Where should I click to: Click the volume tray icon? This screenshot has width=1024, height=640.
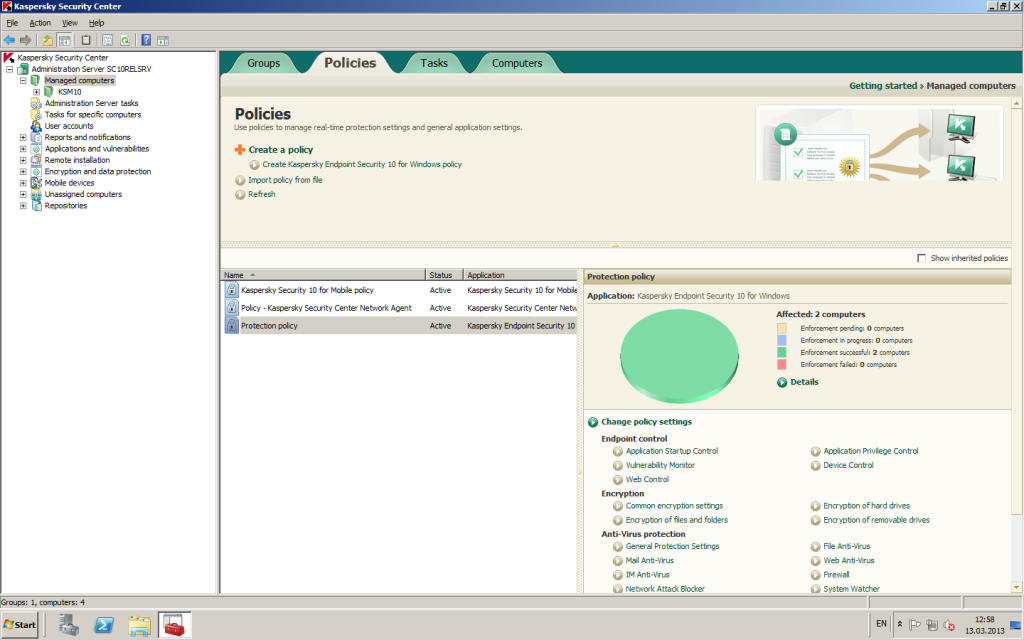coord(949,625)
